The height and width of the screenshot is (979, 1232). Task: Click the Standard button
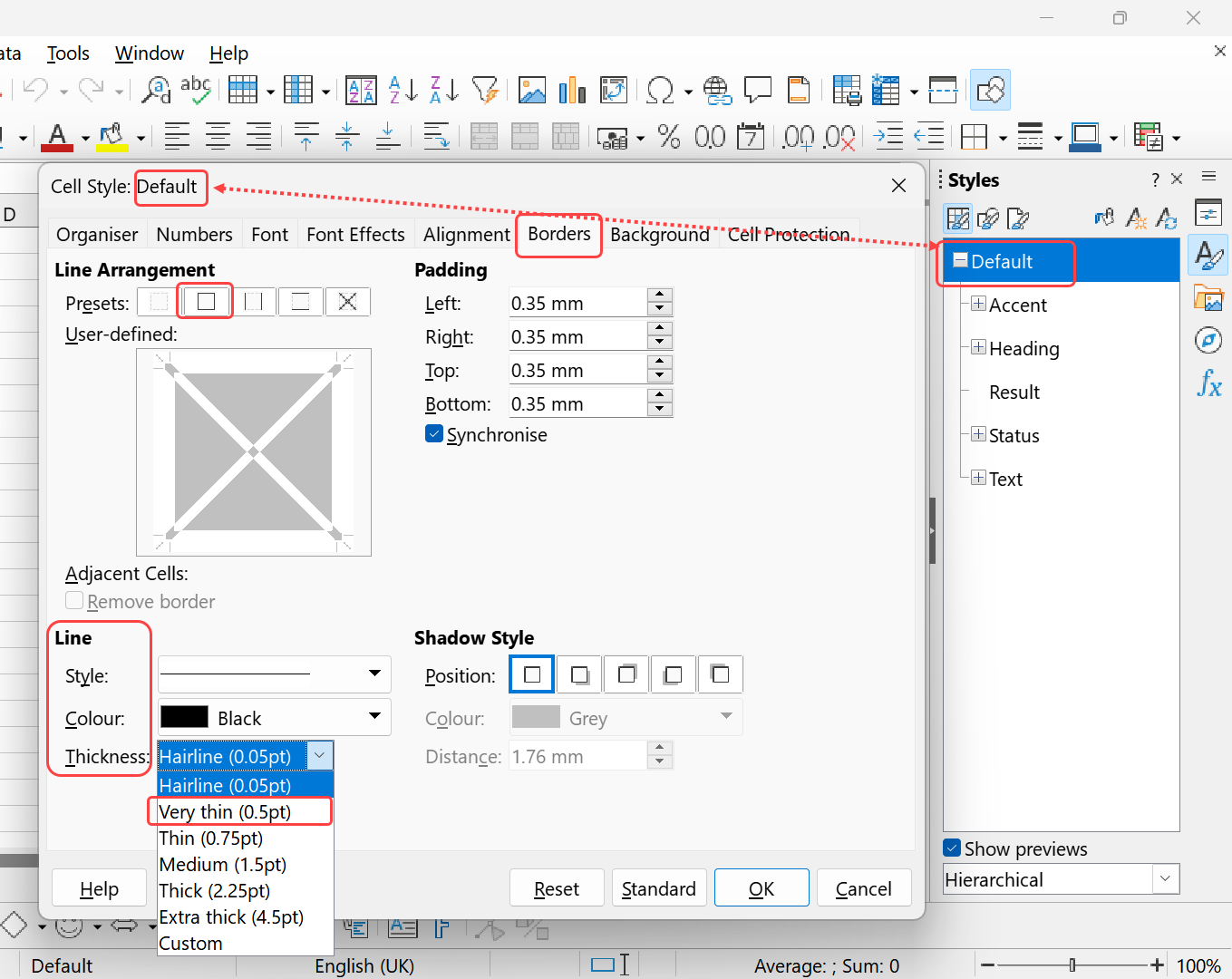point(659,887)
